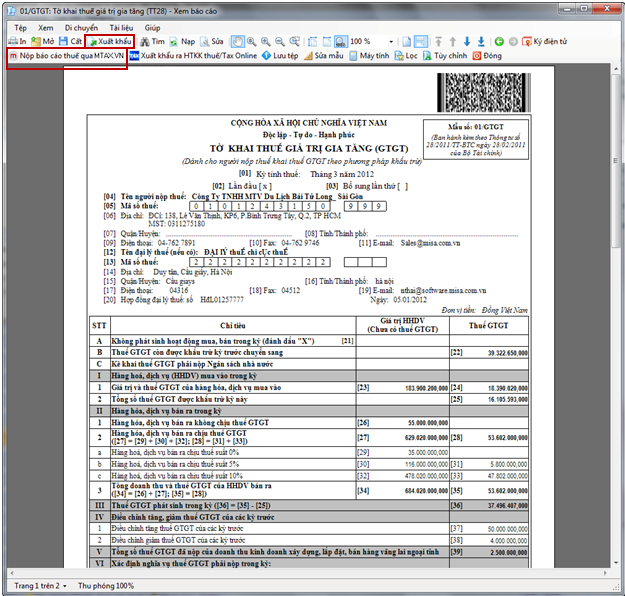
Task: Click Nộp báo cáo thuế qua MTAX.VN
Action: click(x=67, y=56)
